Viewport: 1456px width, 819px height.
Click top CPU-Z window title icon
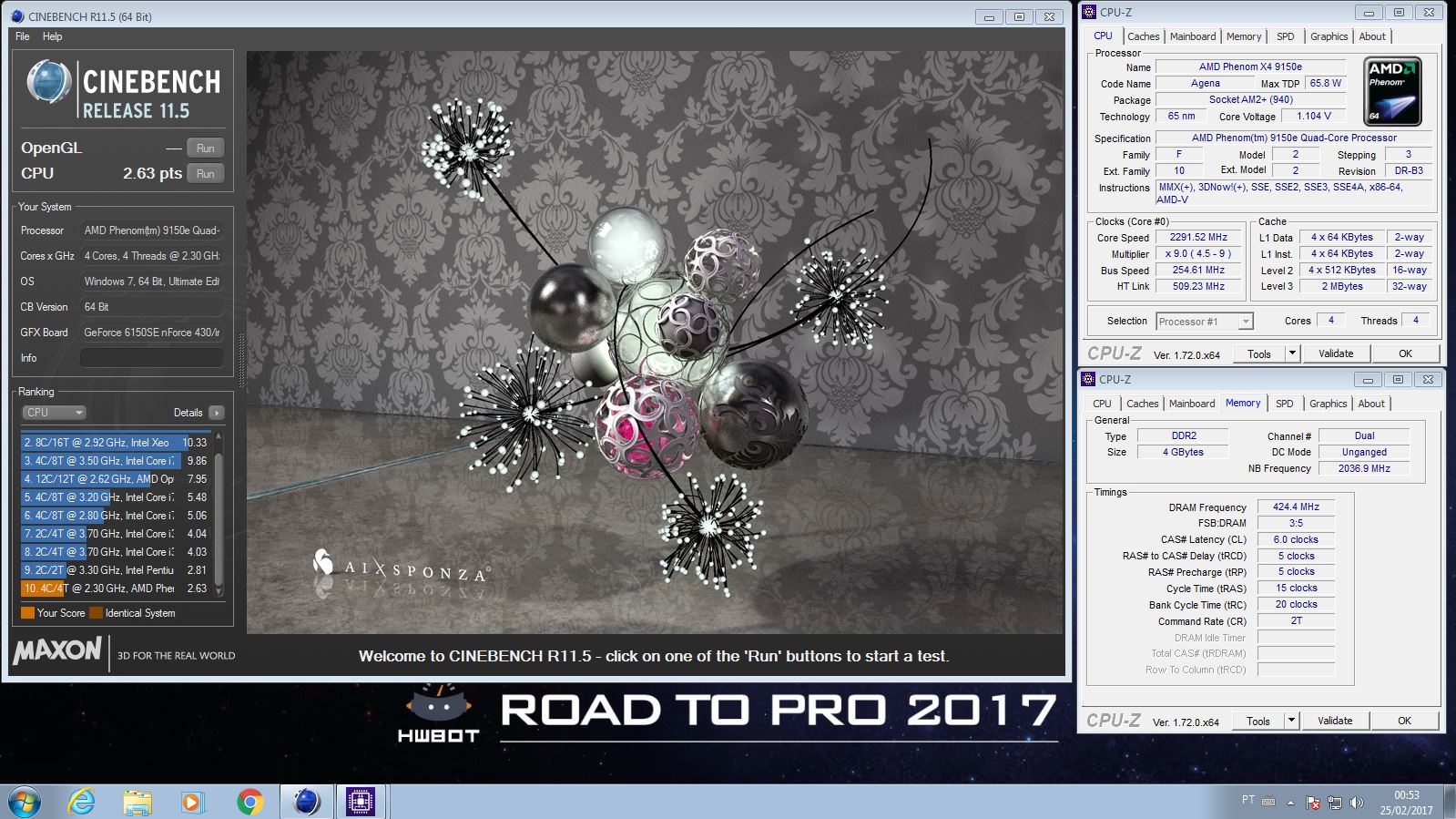click(1088, 13)
